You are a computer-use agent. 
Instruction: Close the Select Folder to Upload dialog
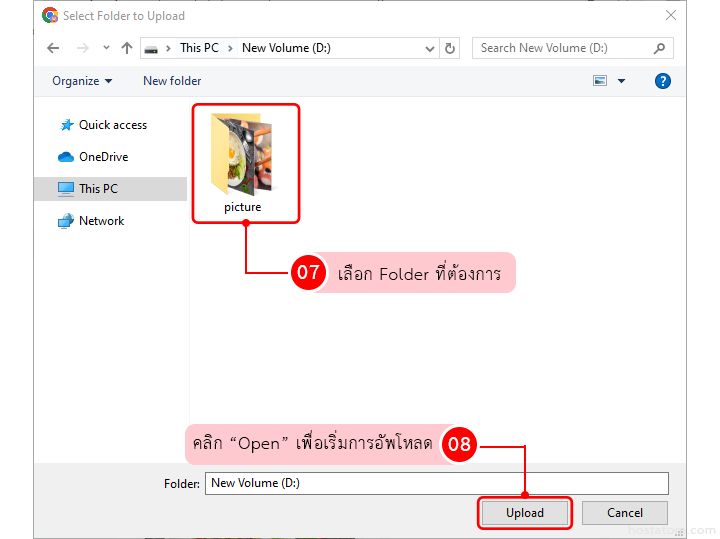670,16
